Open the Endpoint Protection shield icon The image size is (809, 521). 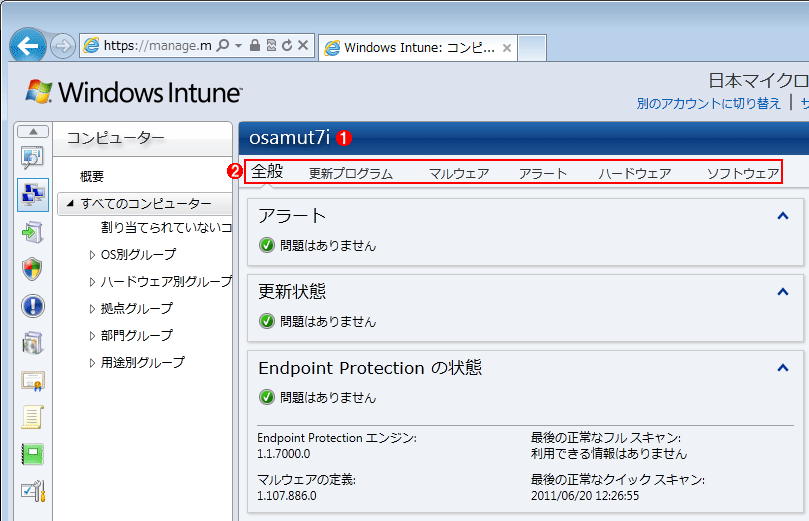click(33, 269)
